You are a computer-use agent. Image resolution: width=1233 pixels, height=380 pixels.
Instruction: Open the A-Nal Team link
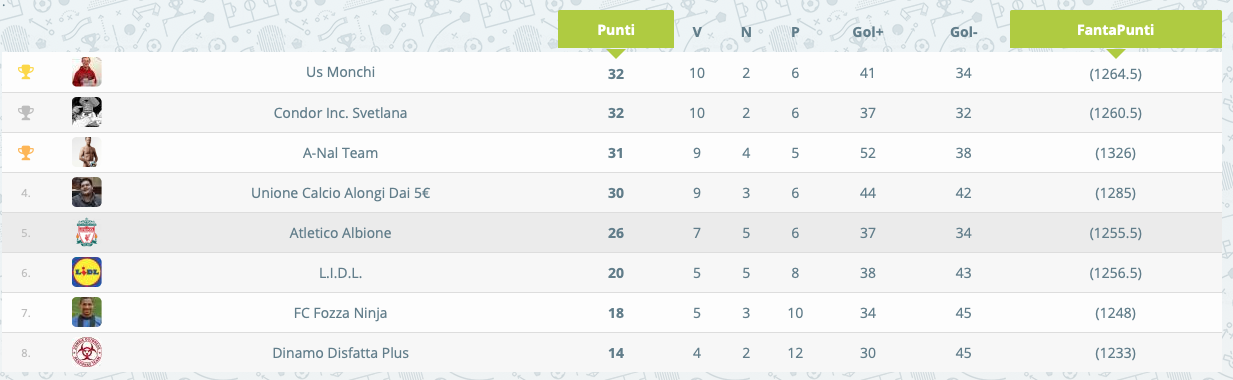pos(340,152)
